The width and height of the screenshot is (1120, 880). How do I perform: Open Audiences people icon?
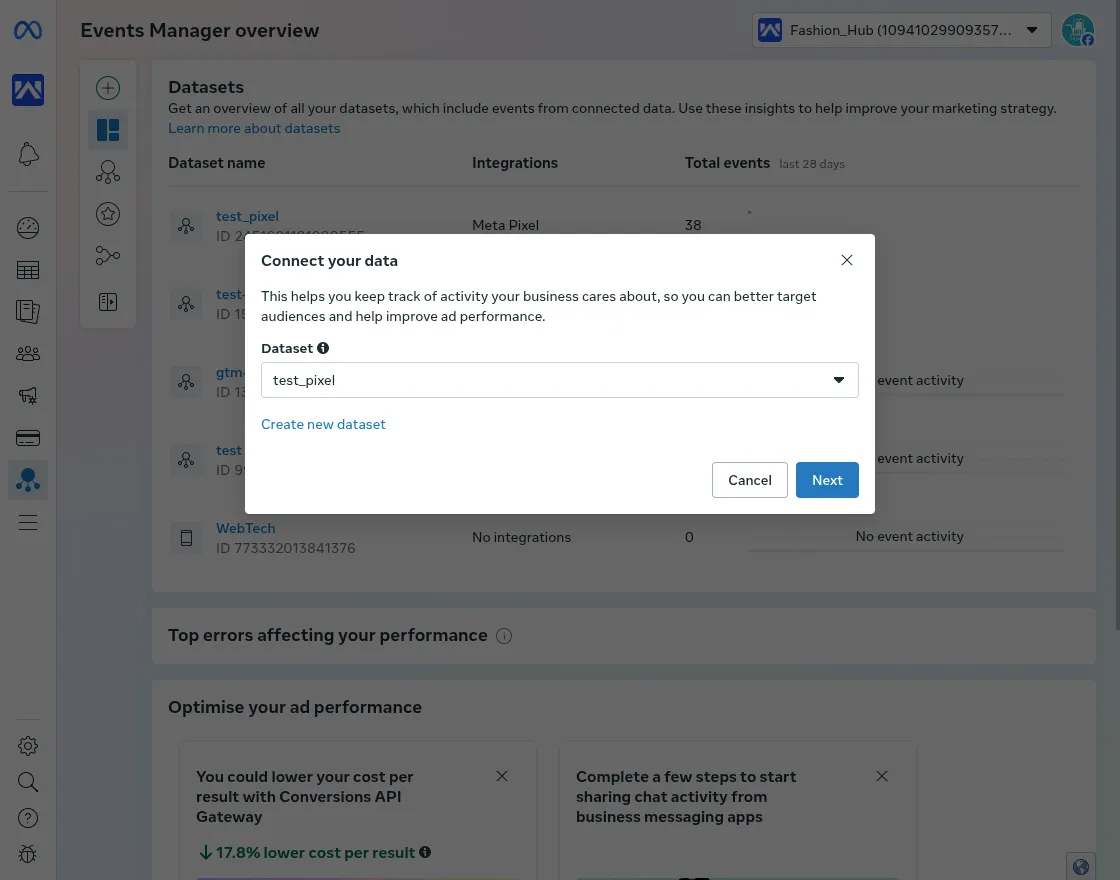click(28, 354)
